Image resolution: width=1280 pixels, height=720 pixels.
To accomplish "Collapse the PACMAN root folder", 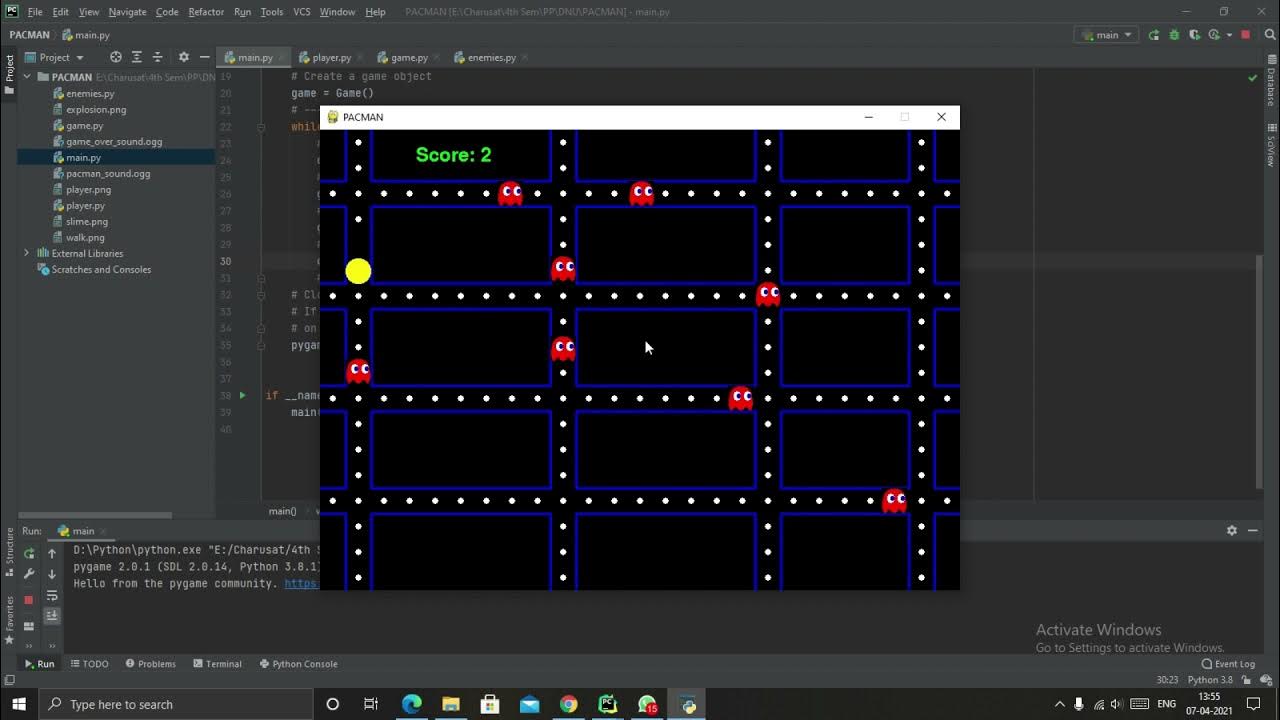I will 27,77.
